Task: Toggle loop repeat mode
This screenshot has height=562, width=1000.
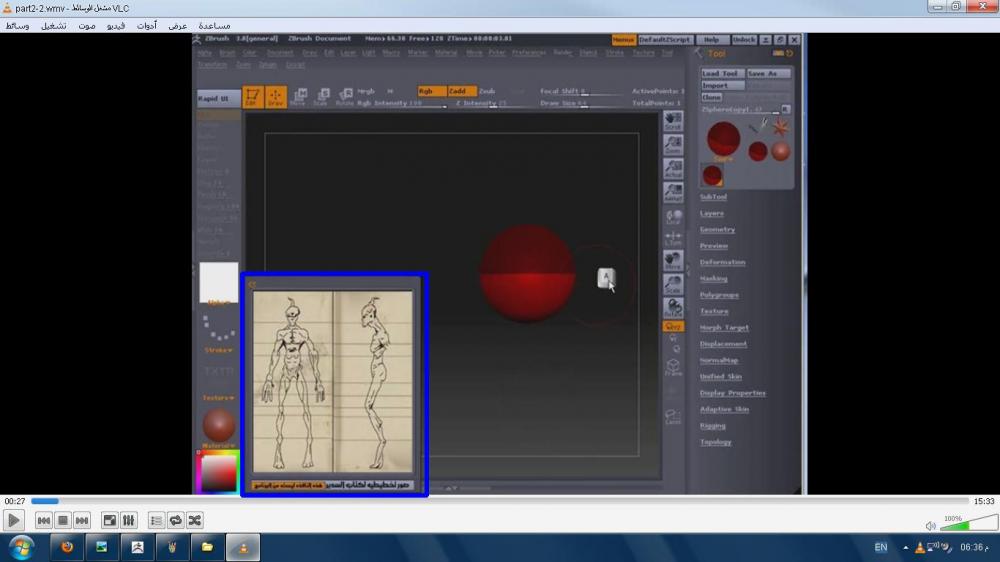Action: click(175, 520)
